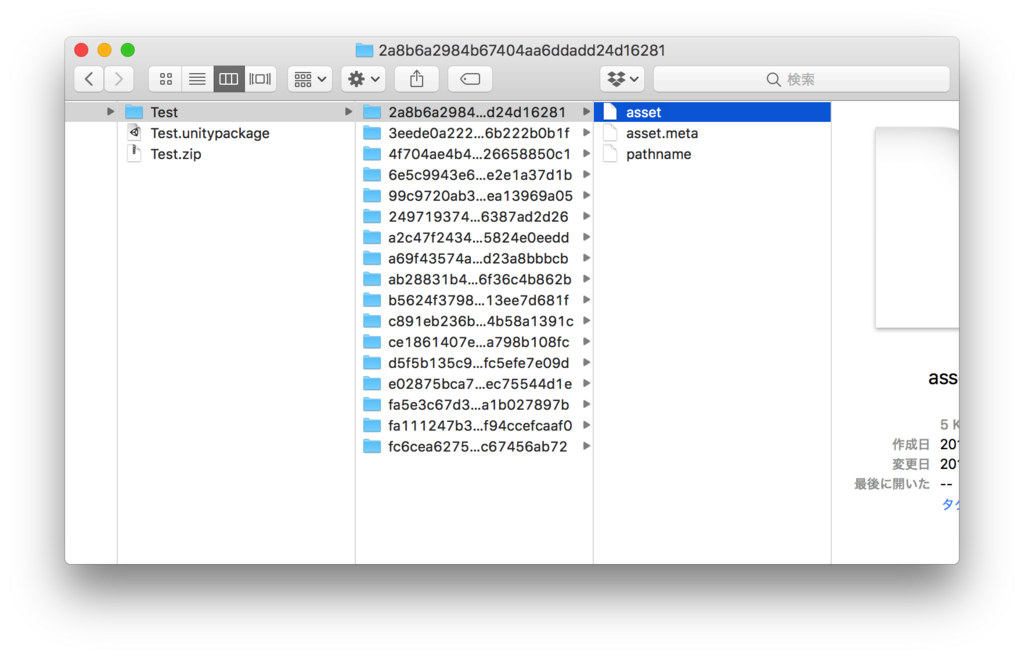Click the green zoom window button

tap(128, 50)
